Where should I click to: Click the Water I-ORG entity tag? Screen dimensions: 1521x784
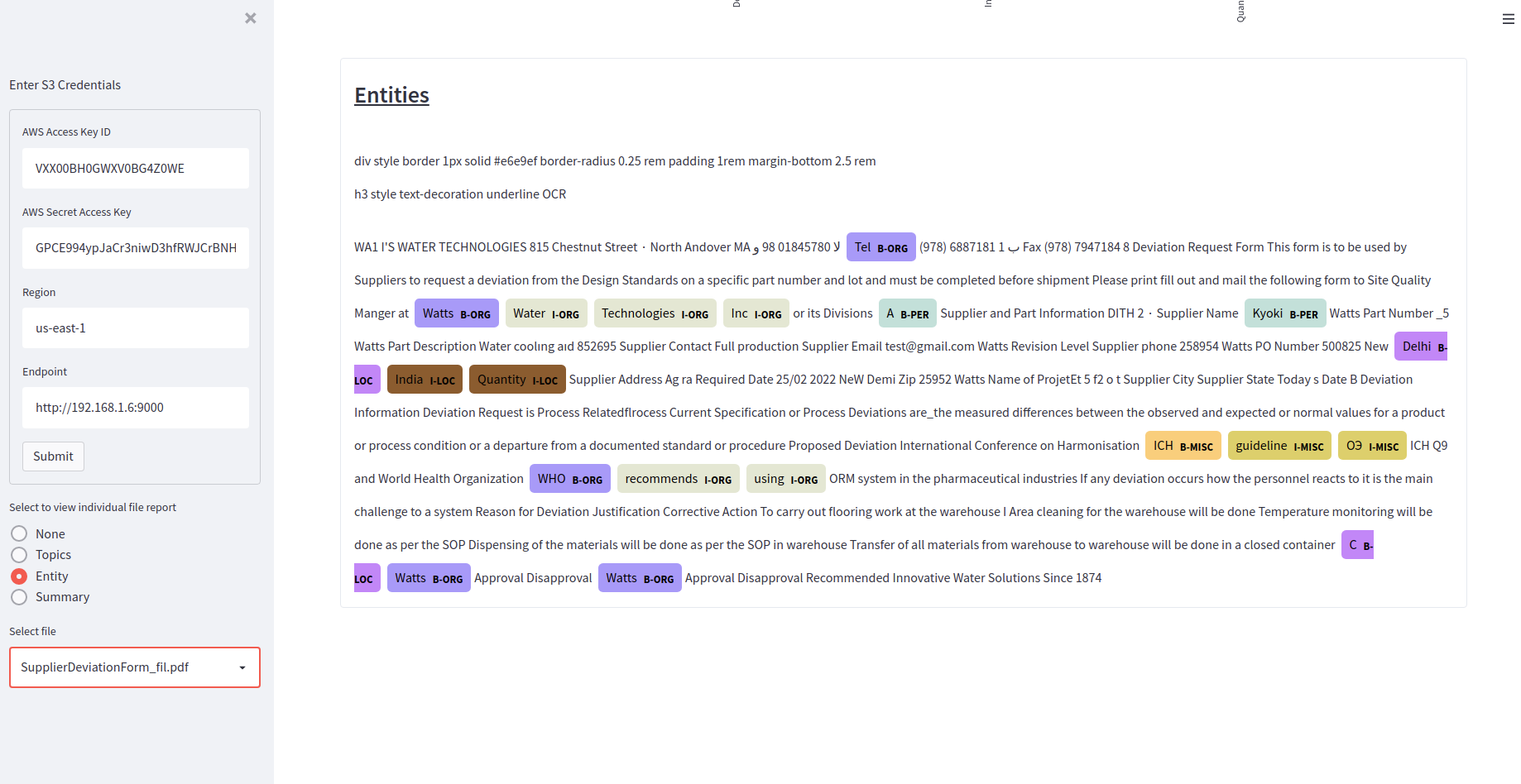(546, 313)
